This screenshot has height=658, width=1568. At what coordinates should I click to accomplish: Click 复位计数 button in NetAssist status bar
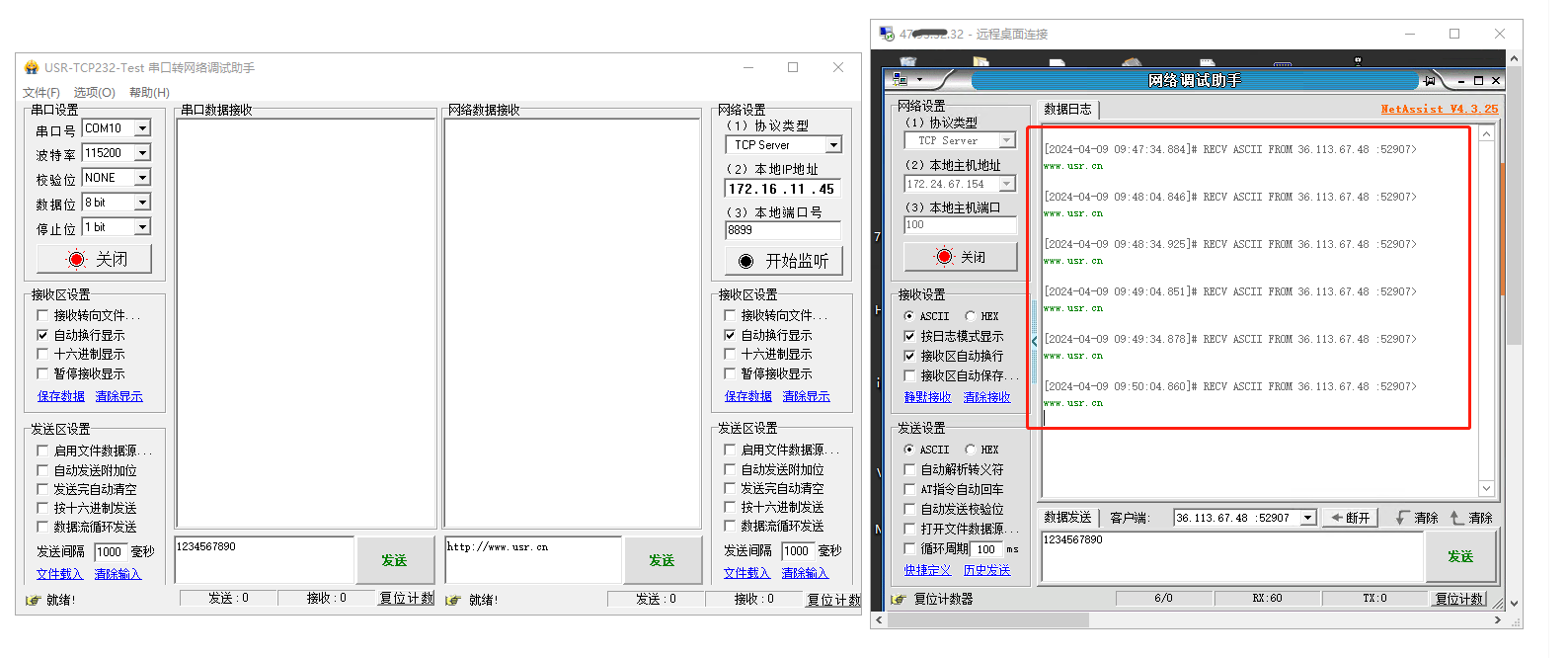pyautogui.click(x=1459, y=599)
